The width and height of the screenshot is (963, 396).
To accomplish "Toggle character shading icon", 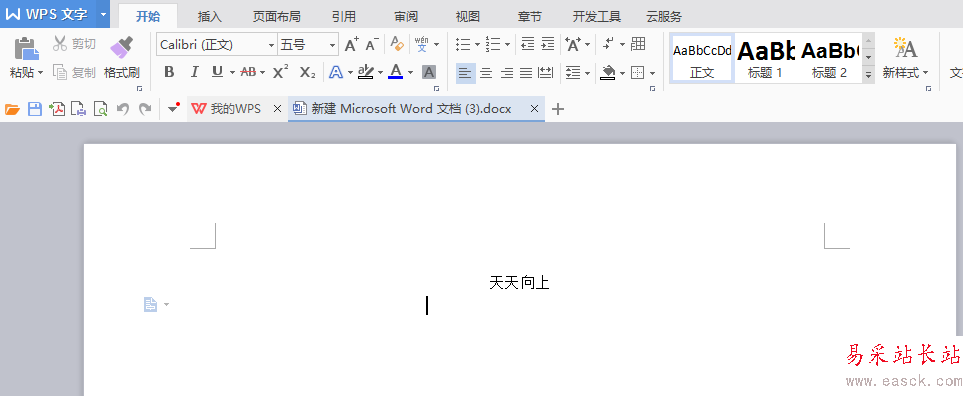I will point(429,72).
